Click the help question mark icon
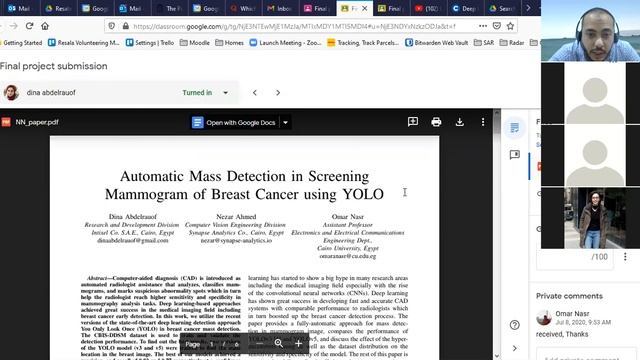640x360 pixels. coord(515,325)
